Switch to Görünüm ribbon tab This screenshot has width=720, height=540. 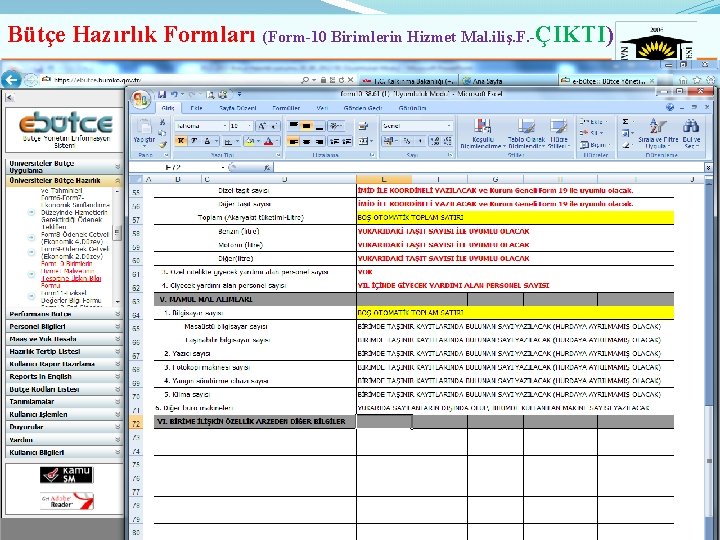point(412,108)
